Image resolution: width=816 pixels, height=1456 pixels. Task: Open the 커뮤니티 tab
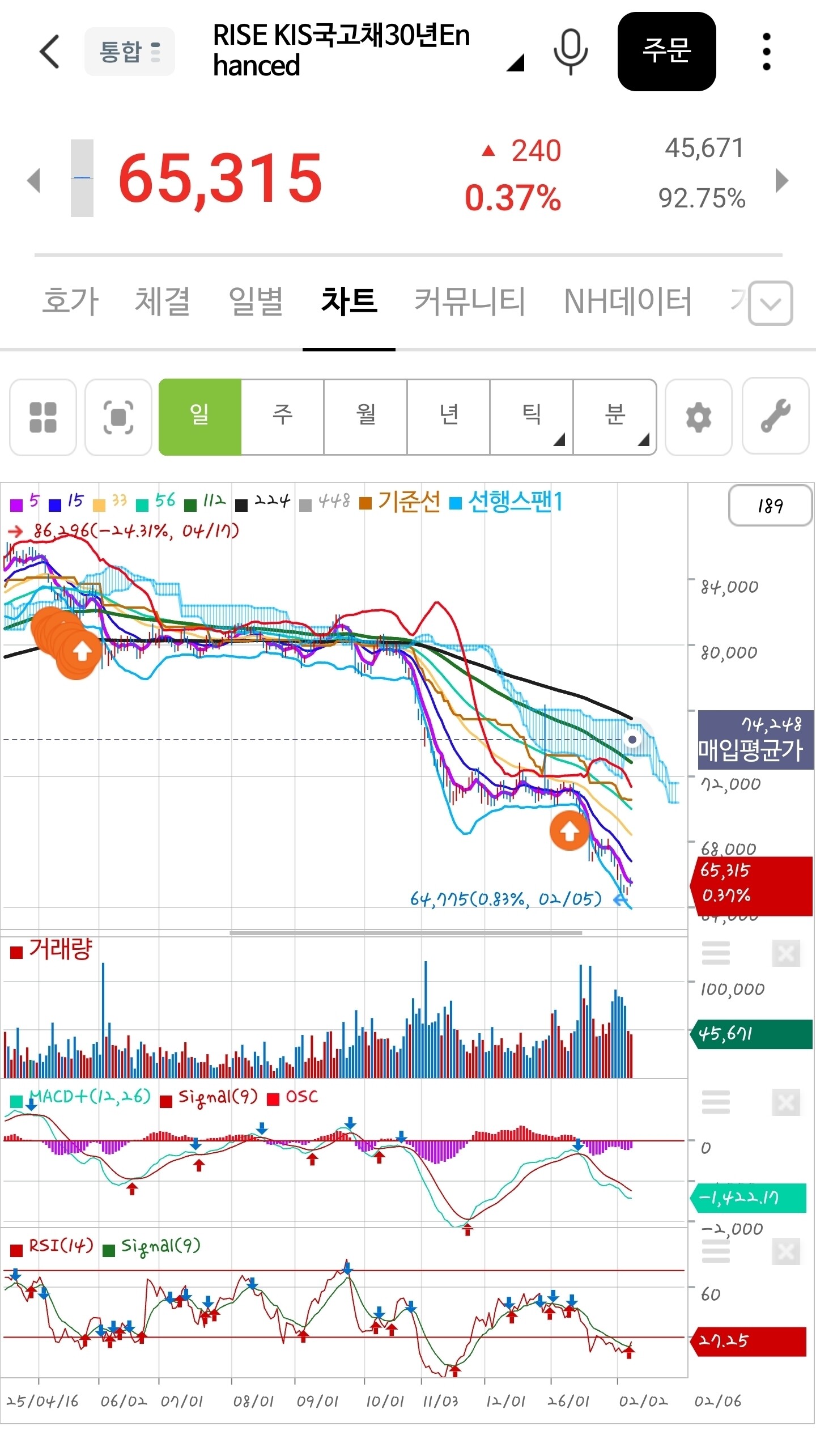pos(470,300)
